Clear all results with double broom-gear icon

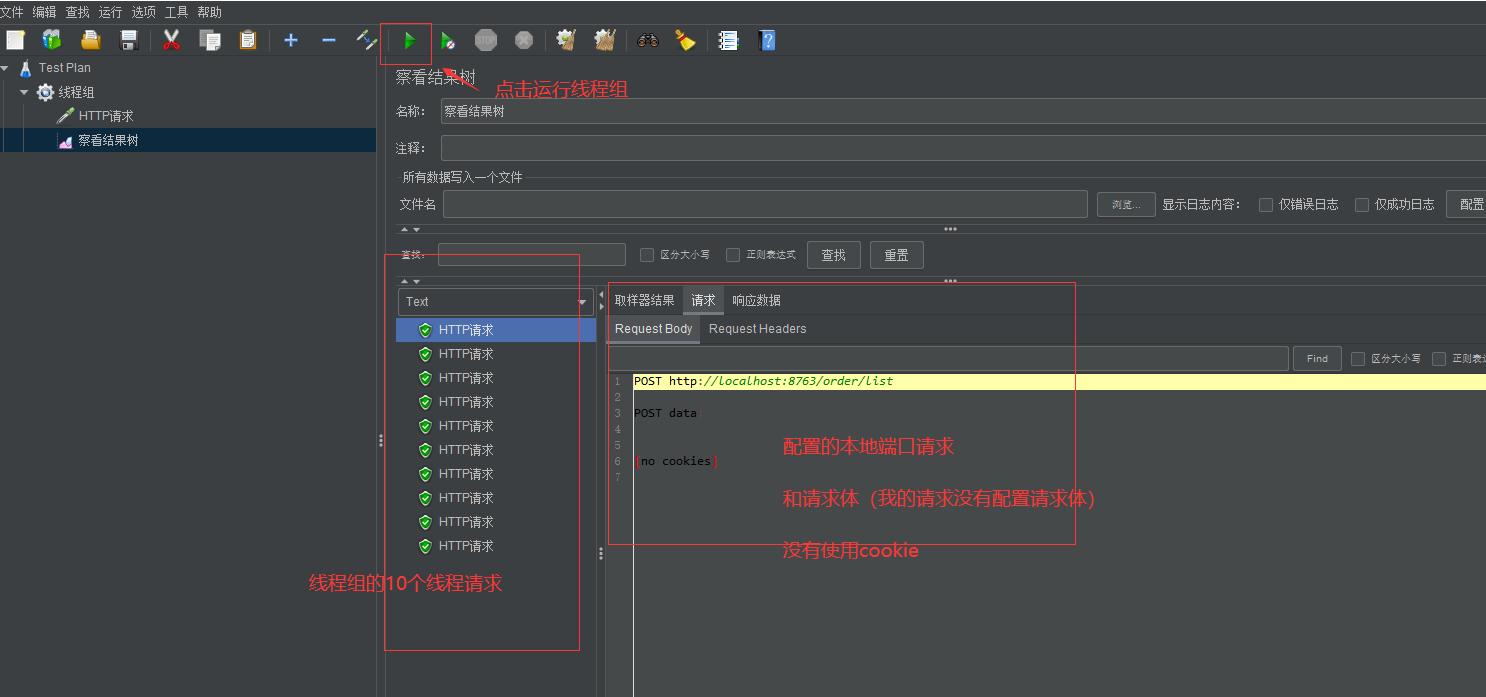[x=605, y=40]
